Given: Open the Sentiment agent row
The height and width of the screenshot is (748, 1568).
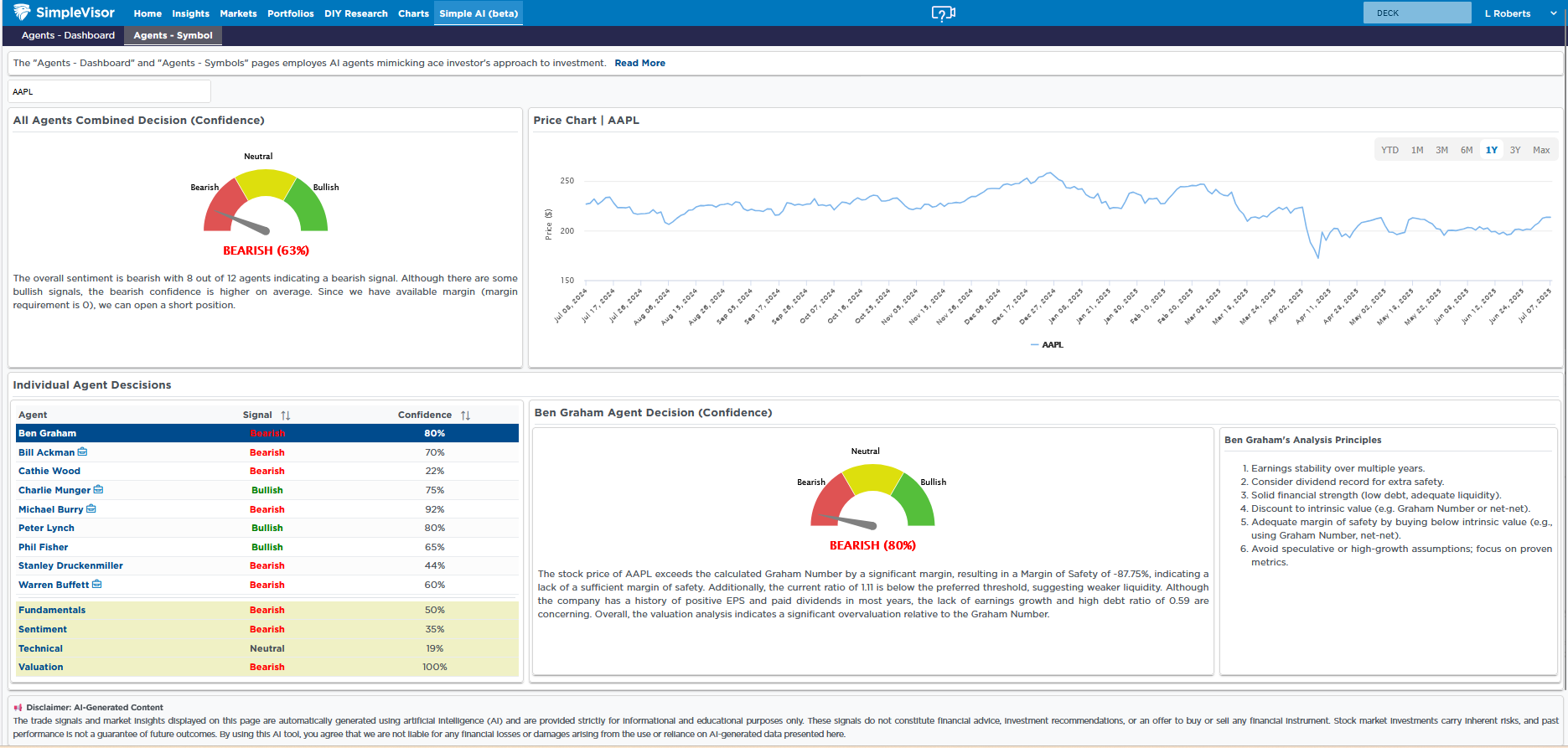Looking at the screenshot, I should point(267,629).
